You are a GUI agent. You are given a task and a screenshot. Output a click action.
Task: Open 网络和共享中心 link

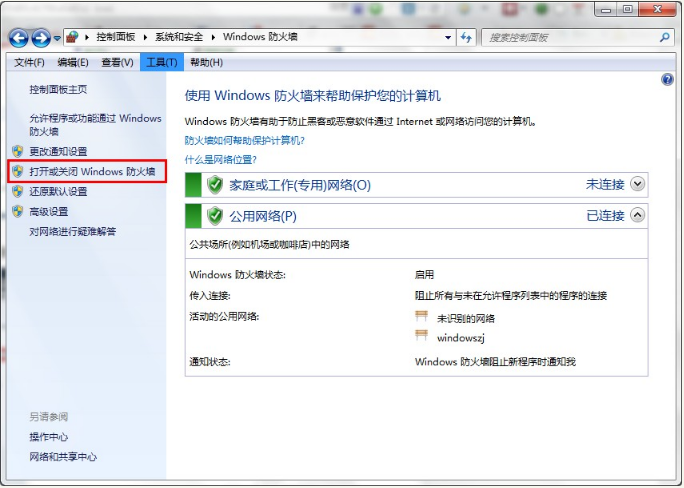point(63,457)
